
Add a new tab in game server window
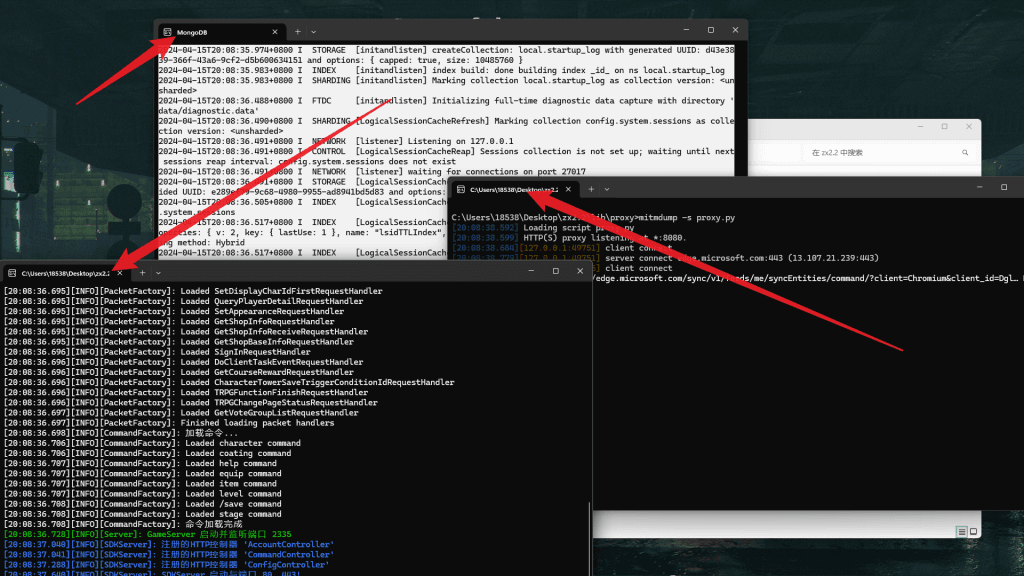tap(142, 273)
